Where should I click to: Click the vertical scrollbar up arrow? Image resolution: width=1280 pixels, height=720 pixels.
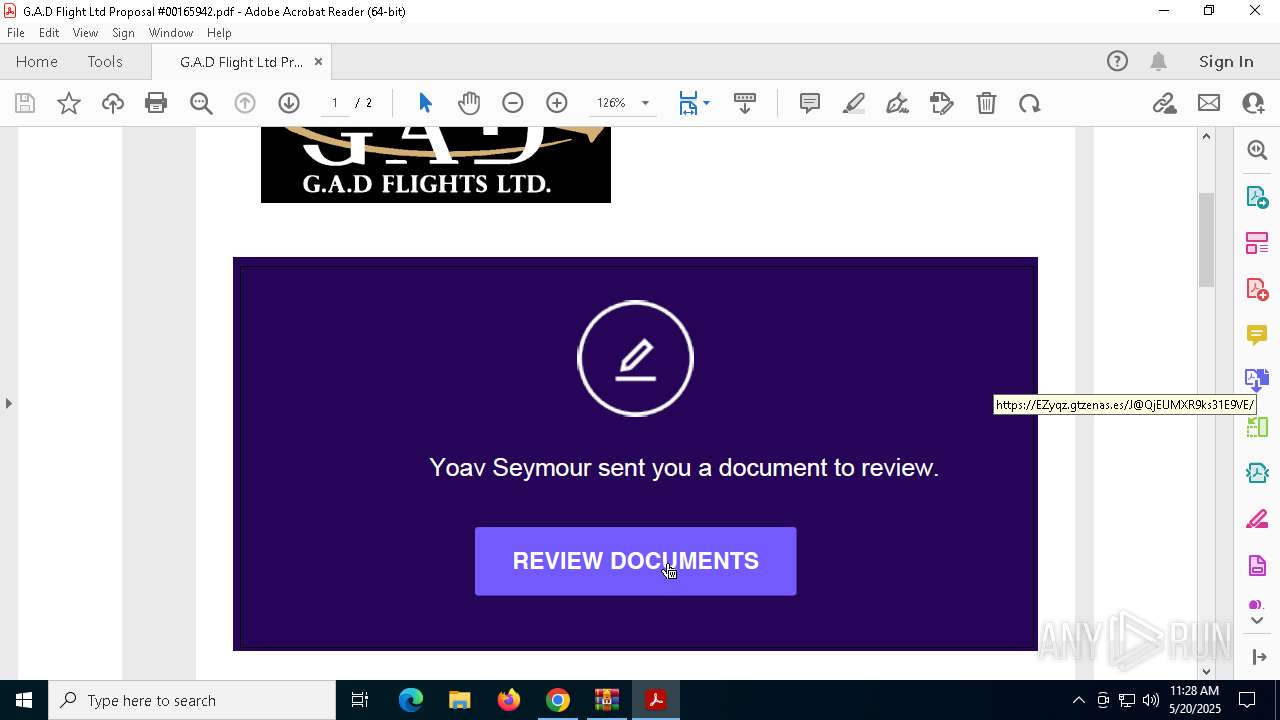coord(1206,136)
